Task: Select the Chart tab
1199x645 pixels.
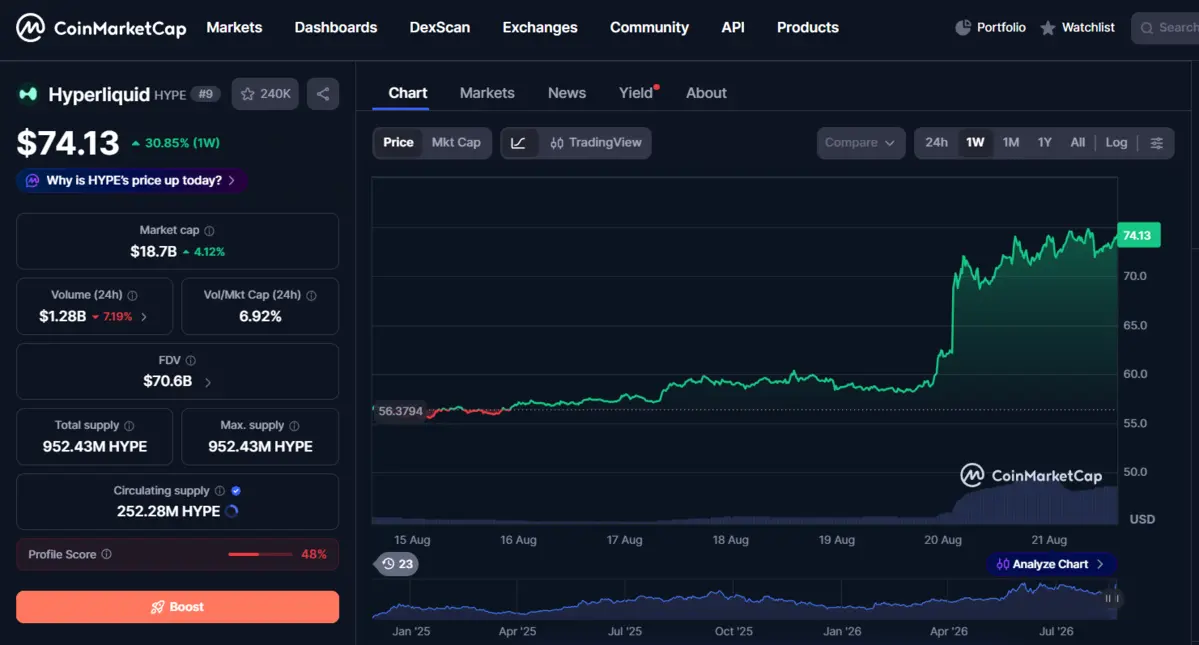Action: (x=408, y=93)
